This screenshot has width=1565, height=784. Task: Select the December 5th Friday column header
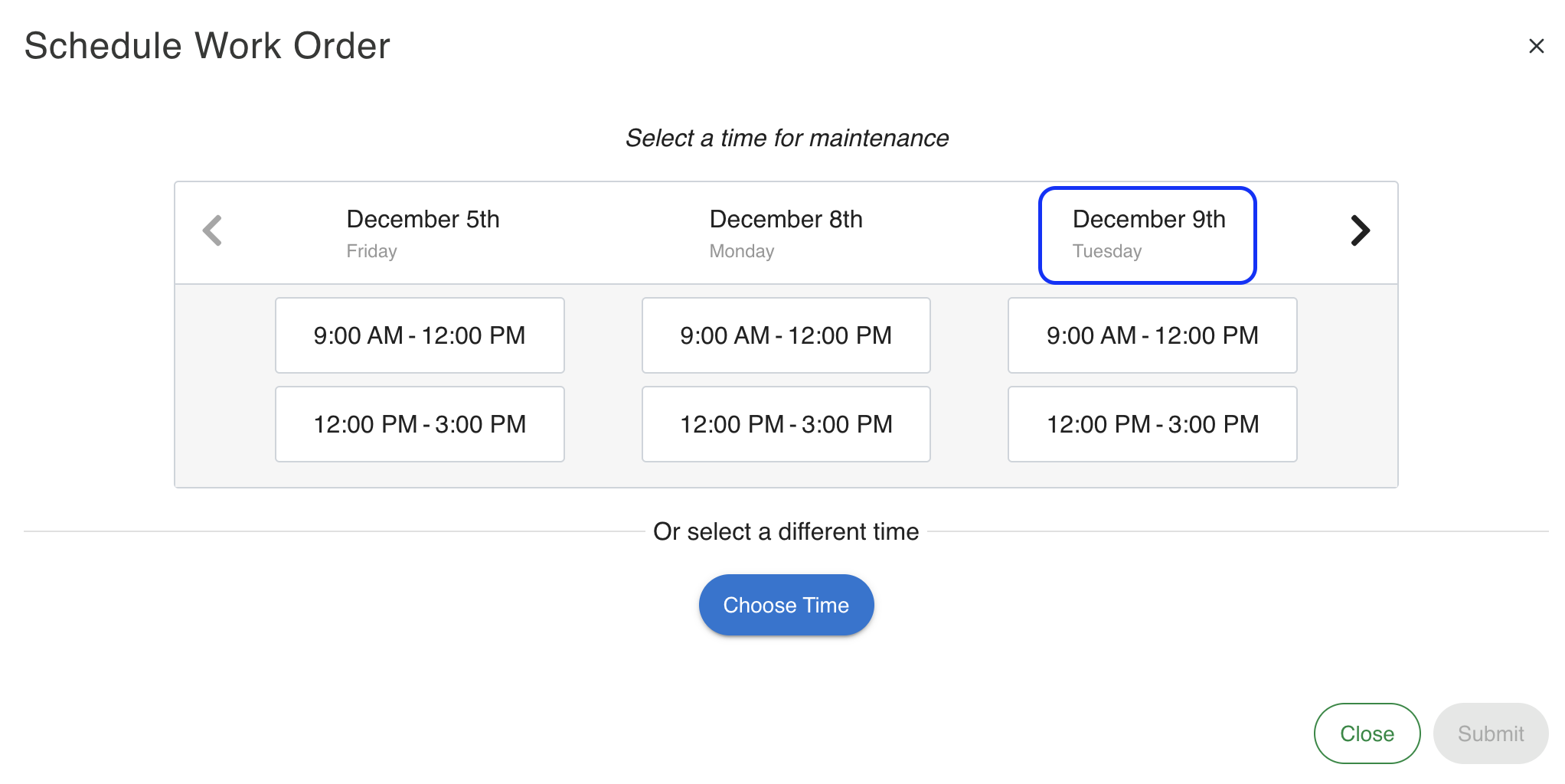[422, 234]
